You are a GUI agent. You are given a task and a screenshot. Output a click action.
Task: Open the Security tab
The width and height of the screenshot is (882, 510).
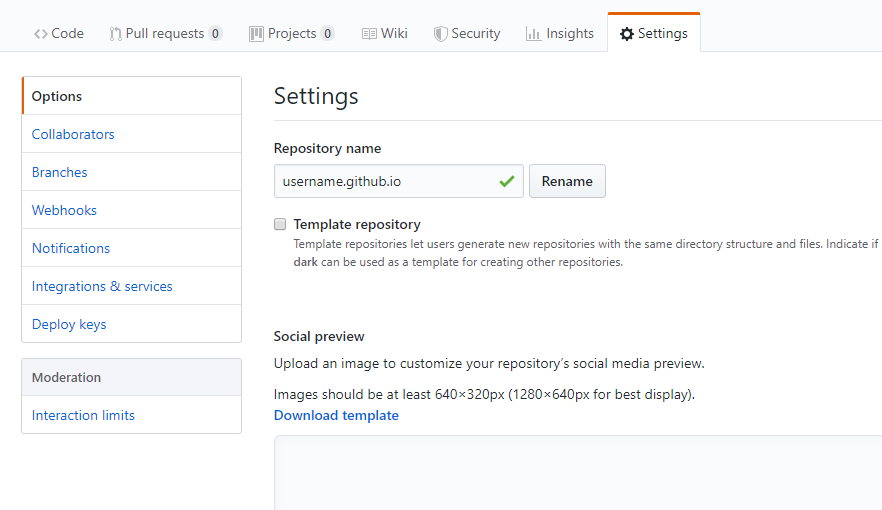(467, 34)
